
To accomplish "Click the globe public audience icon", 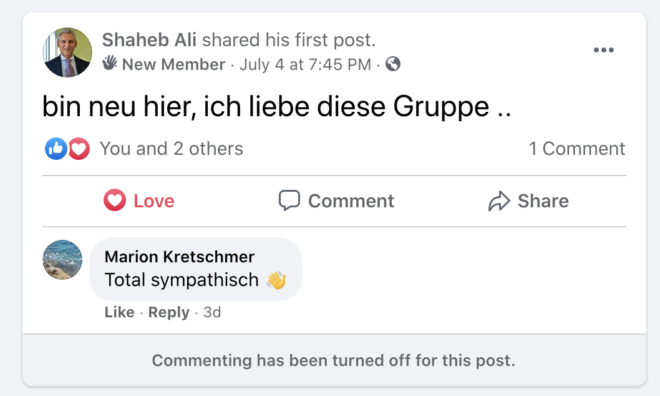I will pos(393,64).
